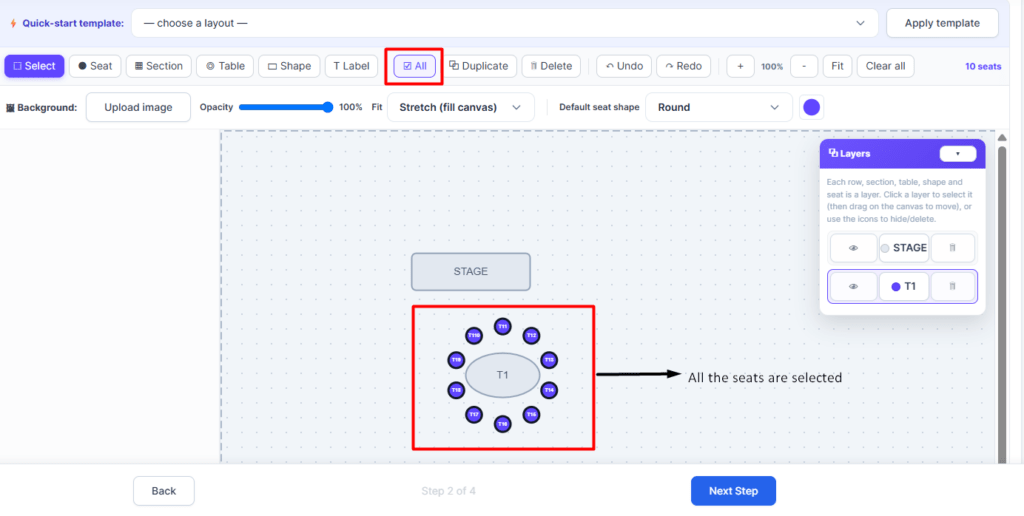Click the canvas vertical scrollbar
This screenshot has width=1024, height=516.
pyautogui.click(x=1002, y=304)
